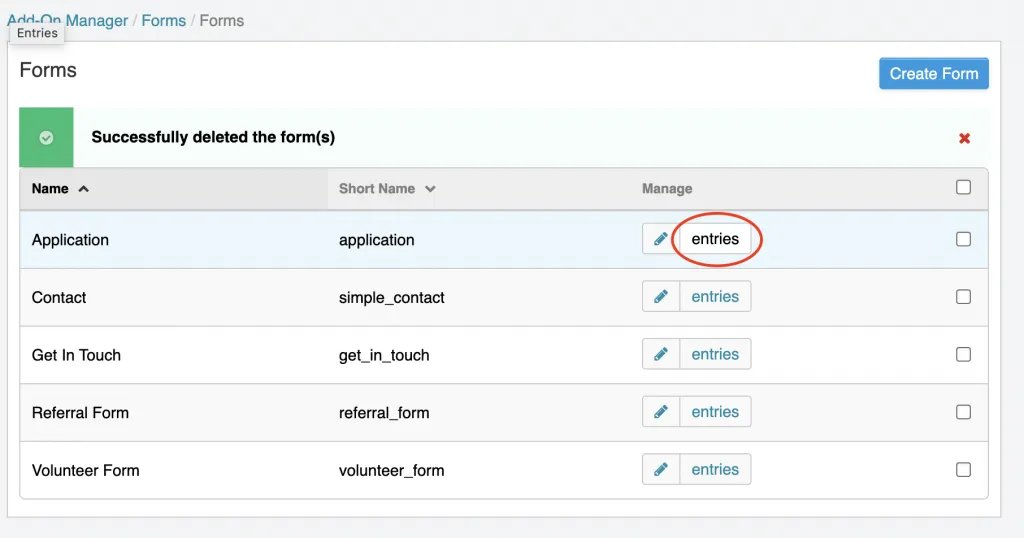Click the Manage column header
Screen dimensions: 1024x538
point(667,189)
